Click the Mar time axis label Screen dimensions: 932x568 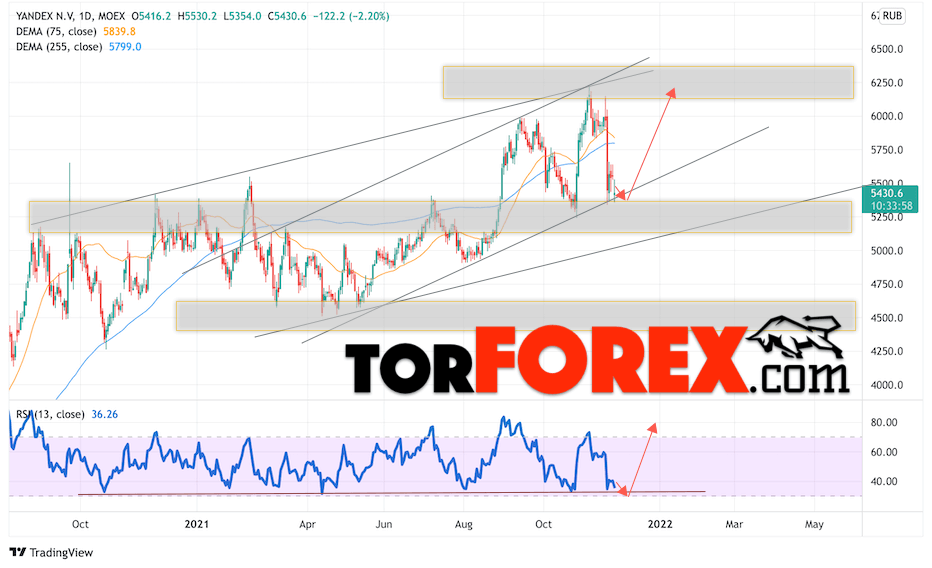click(735, 524)
